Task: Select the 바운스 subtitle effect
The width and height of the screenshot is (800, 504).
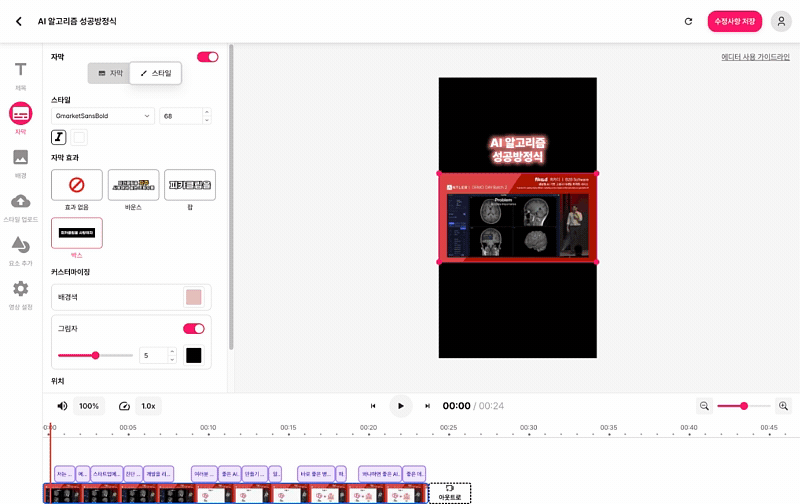Action: coord(133,185)
